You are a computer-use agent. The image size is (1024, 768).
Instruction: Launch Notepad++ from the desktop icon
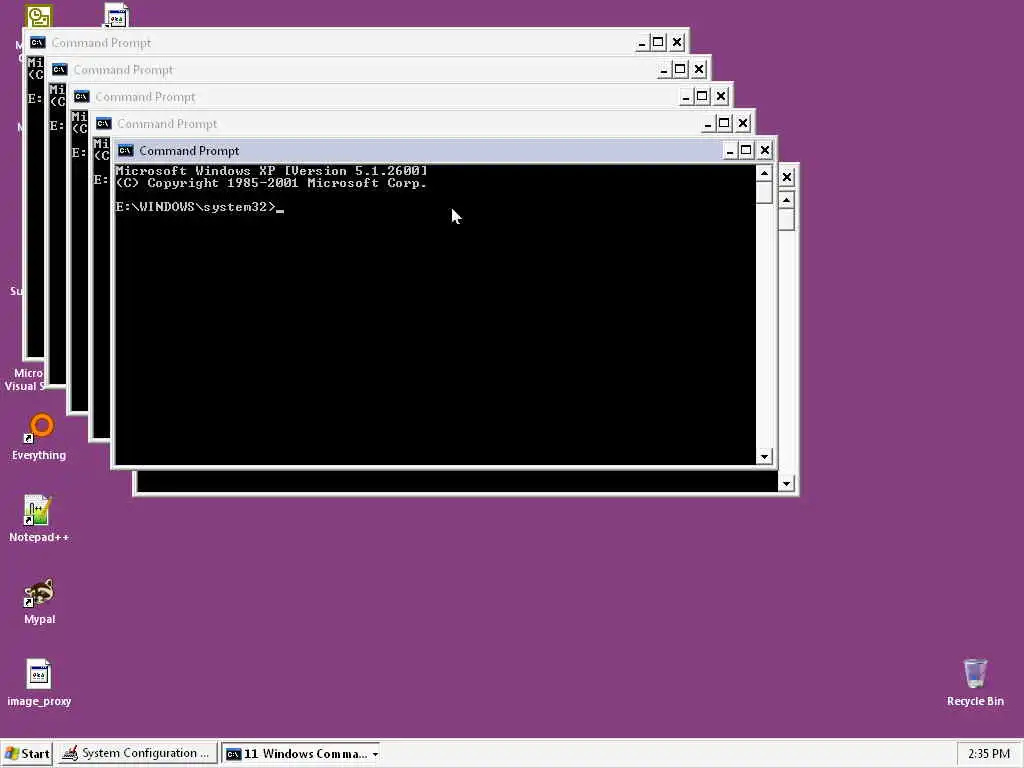[39, 519]
